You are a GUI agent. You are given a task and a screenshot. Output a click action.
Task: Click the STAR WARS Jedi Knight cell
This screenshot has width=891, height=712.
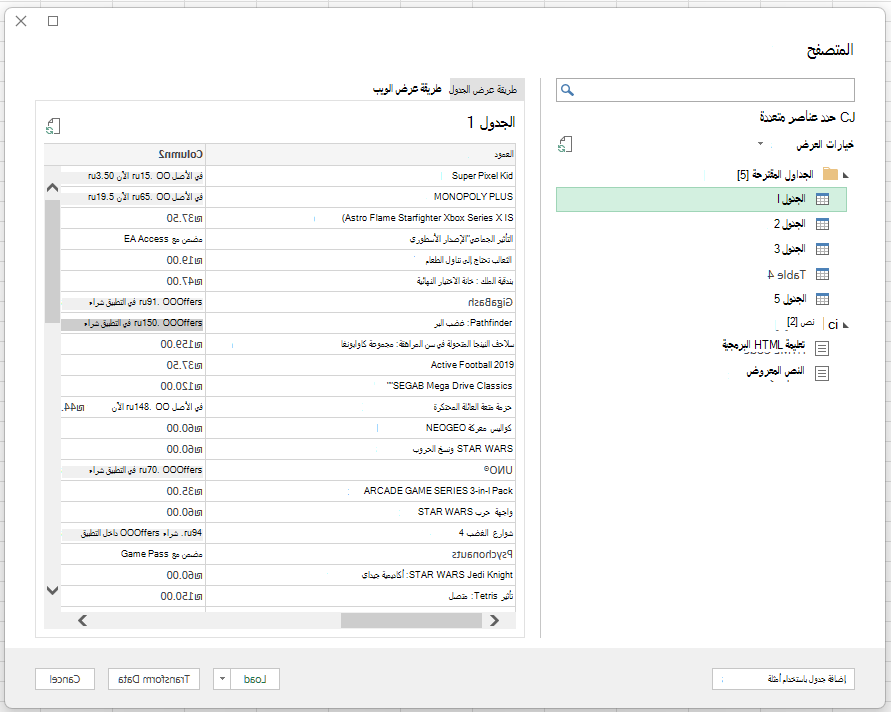pyautogui.click(x=361, y=575)
